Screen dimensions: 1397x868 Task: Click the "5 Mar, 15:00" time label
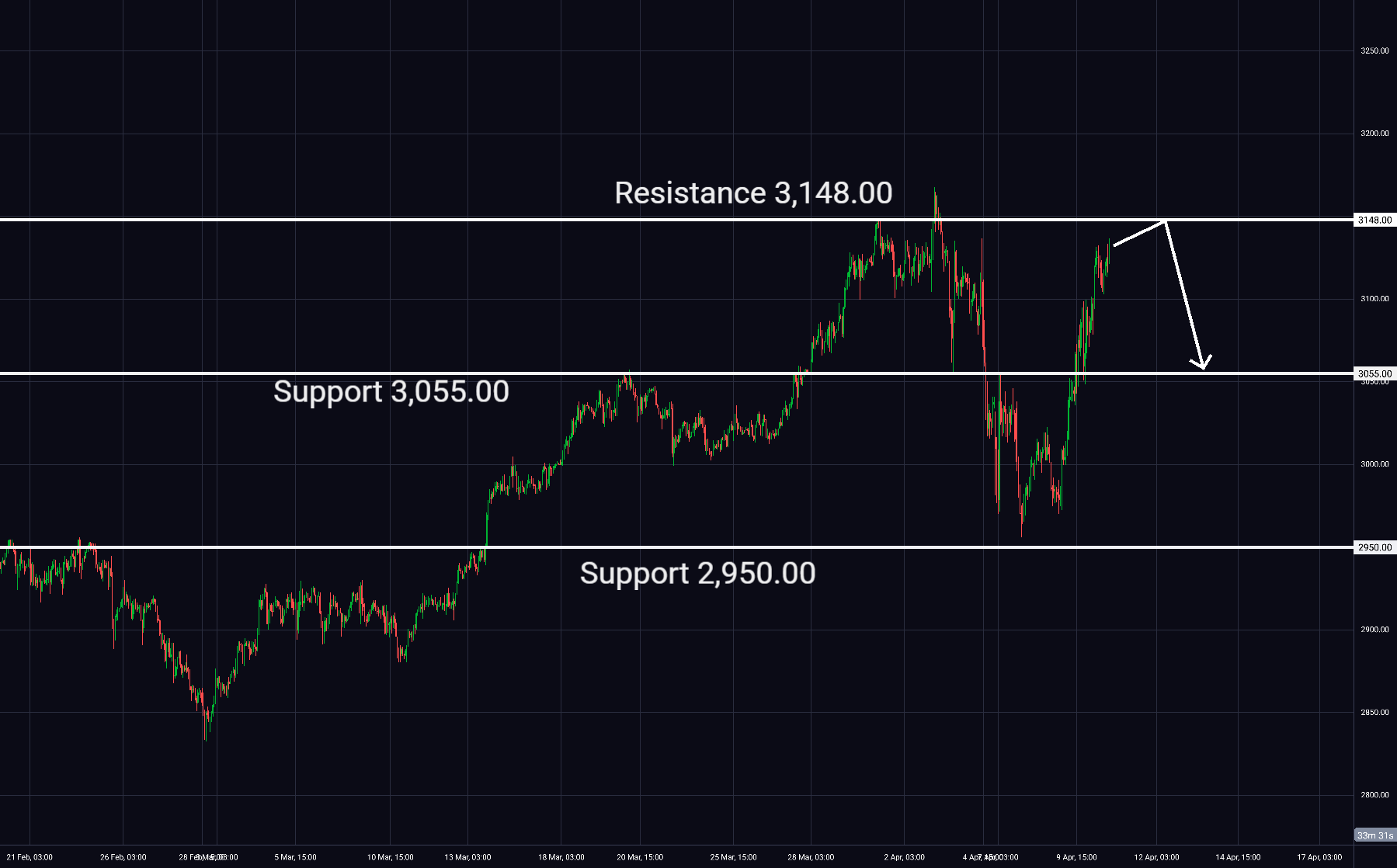pos(295,857)
